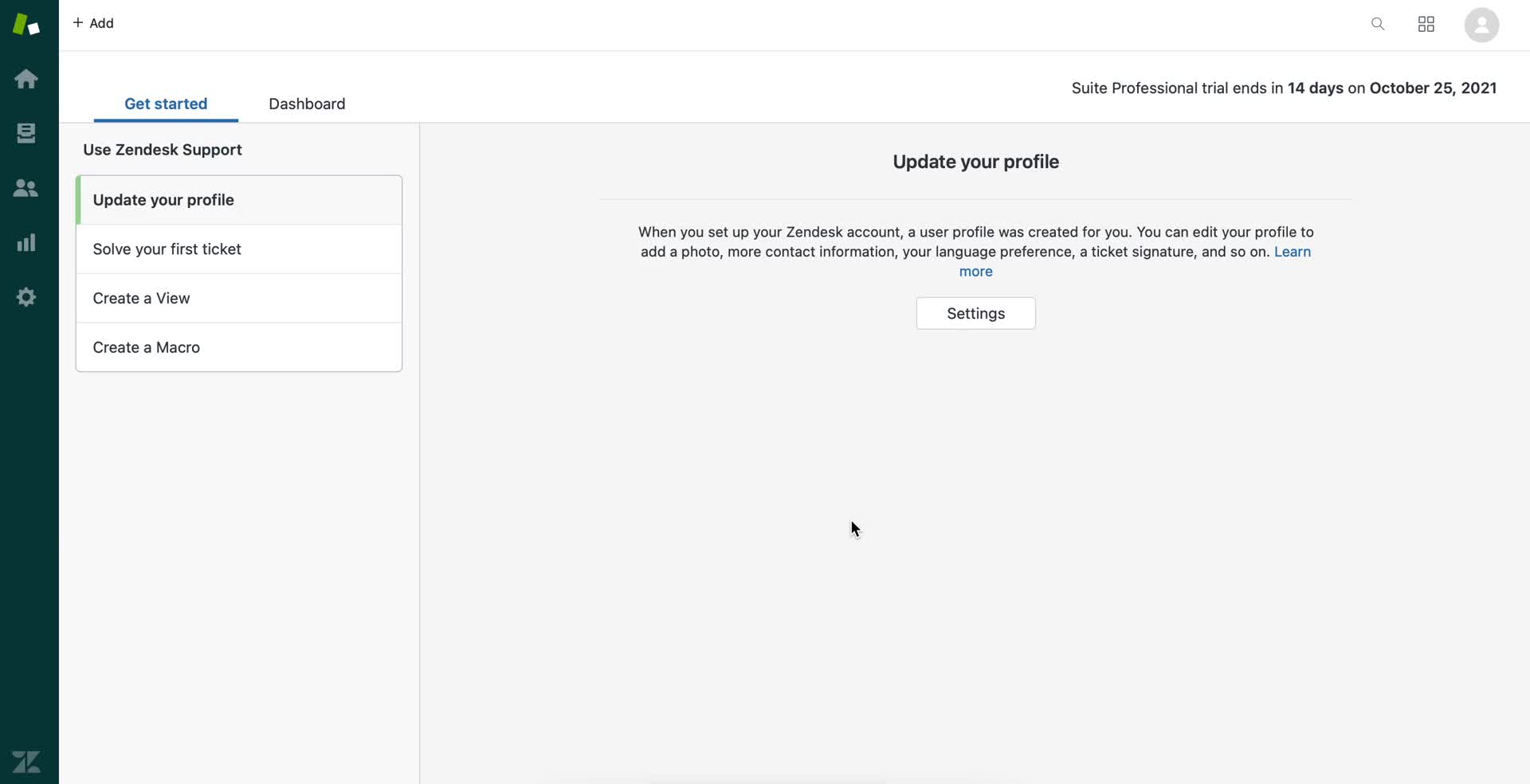
Task: Select the Update your profile step
Action: point(239,200)
